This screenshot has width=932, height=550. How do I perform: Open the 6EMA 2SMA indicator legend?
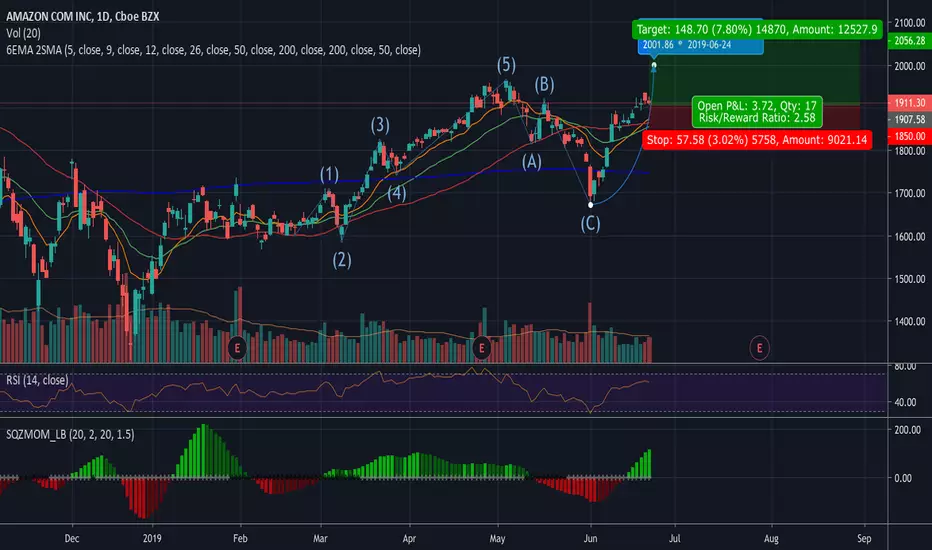click(213, 50)
